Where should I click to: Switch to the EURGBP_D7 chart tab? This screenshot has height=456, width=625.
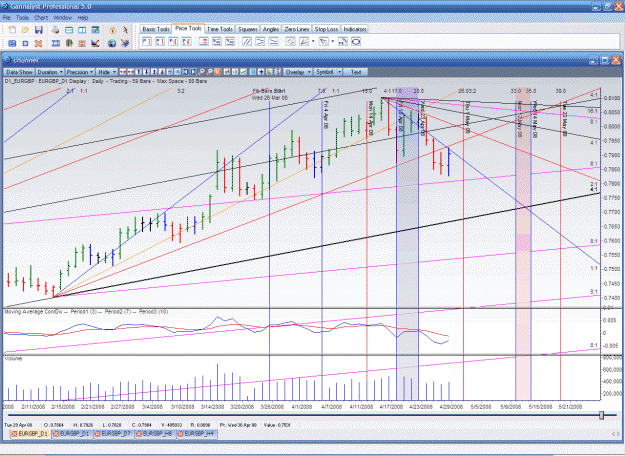[x=116, y=434]
